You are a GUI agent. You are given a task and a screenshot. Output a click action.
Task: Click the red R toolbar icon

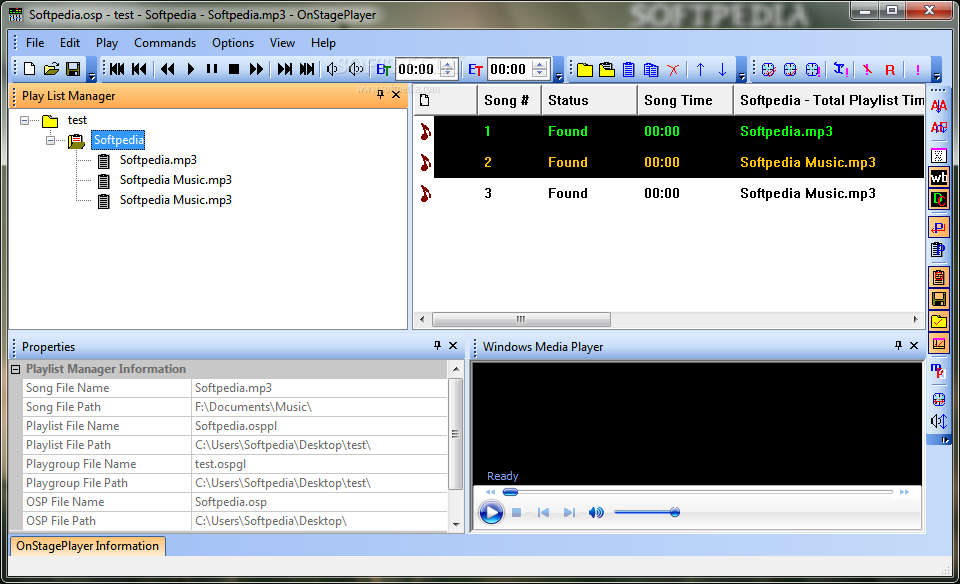click(x=890, y=70)
